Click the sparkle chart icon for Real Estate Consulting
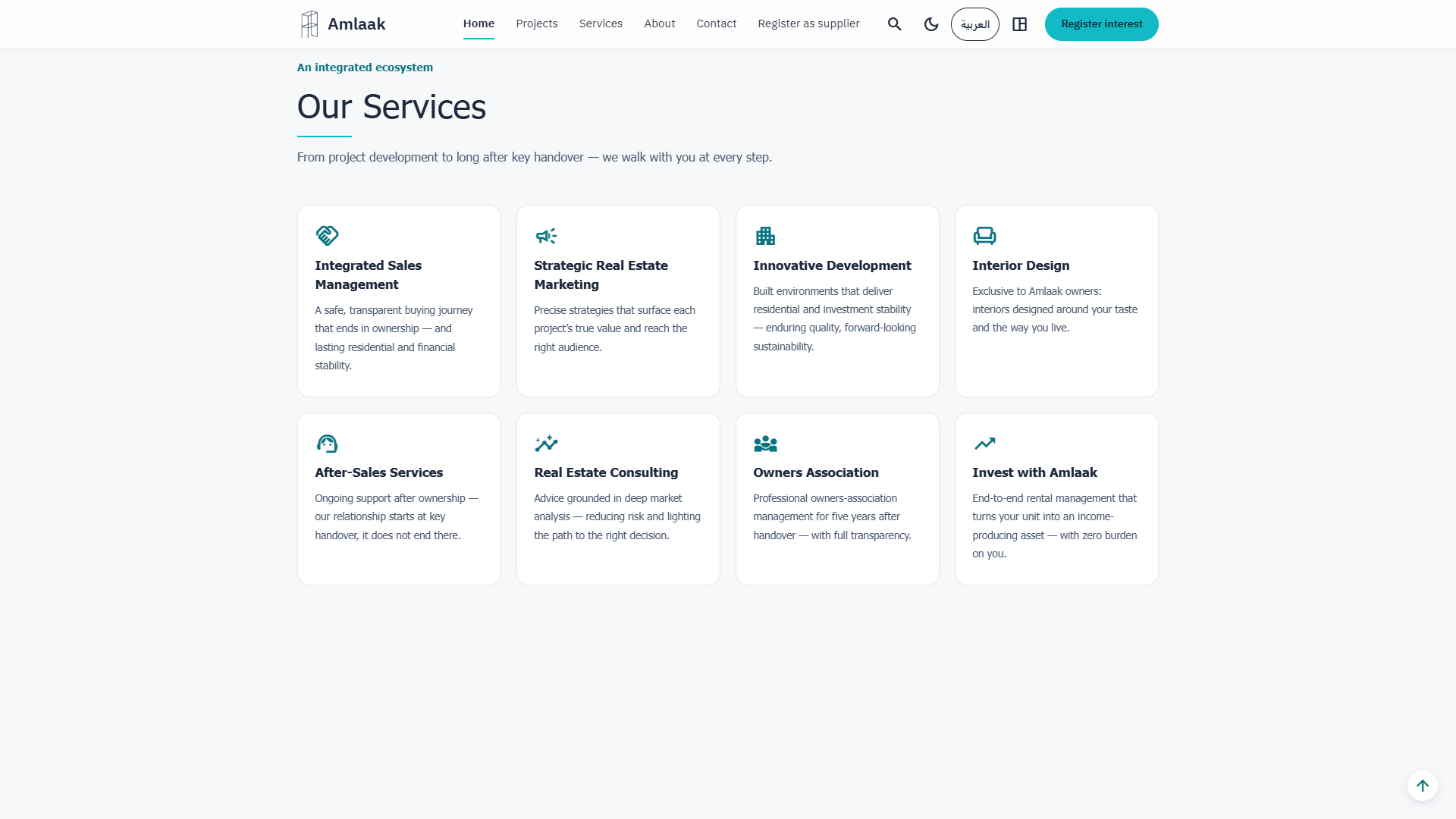1456x819 pixels. [x=546, y=443]
